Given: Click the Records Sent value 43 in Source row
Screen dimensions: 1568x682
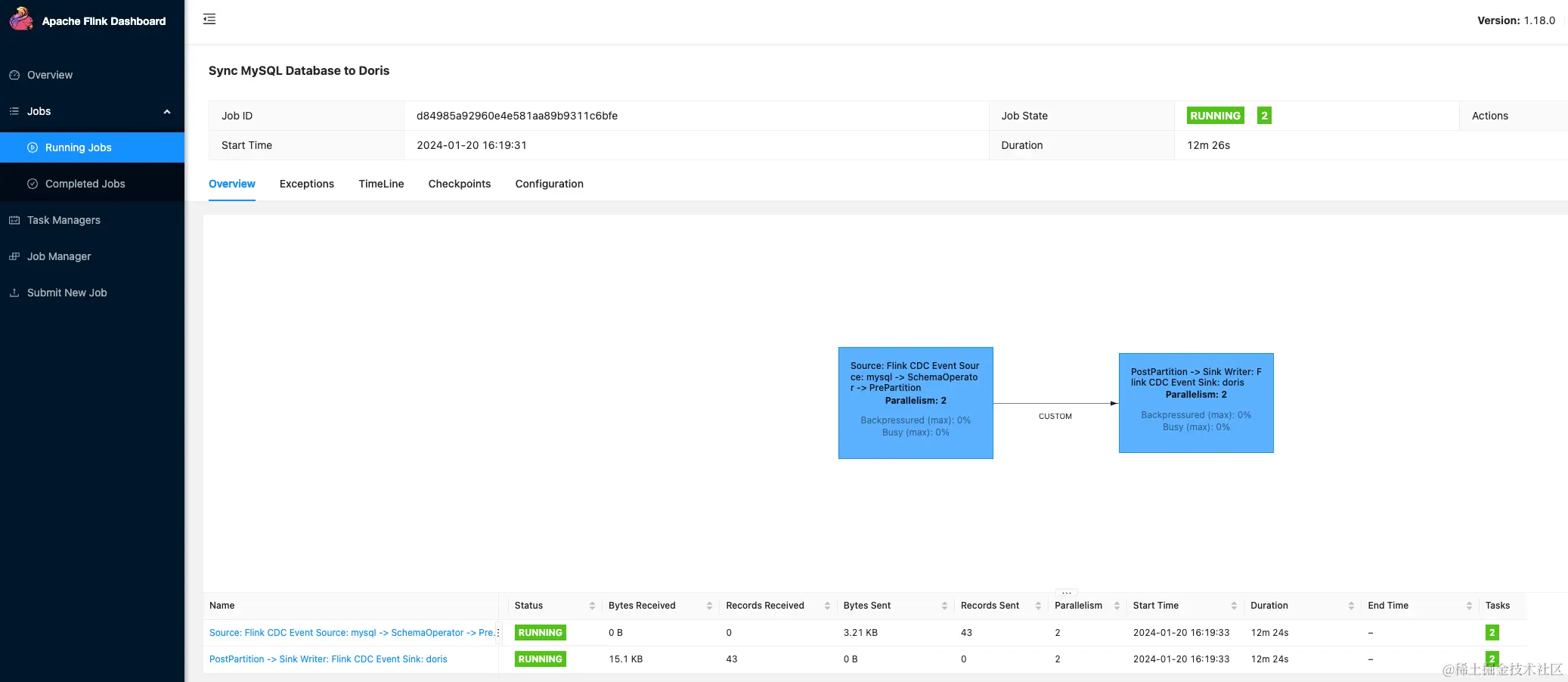Looking at the screenshot, I should (966, 633).
